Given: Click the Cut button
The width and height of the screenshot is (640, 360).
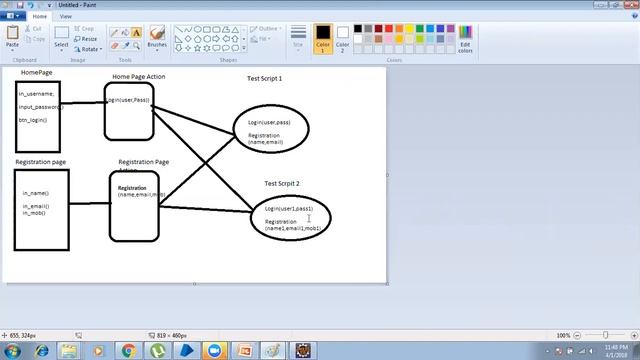Looking at the screenshot, I should [33, 29].
